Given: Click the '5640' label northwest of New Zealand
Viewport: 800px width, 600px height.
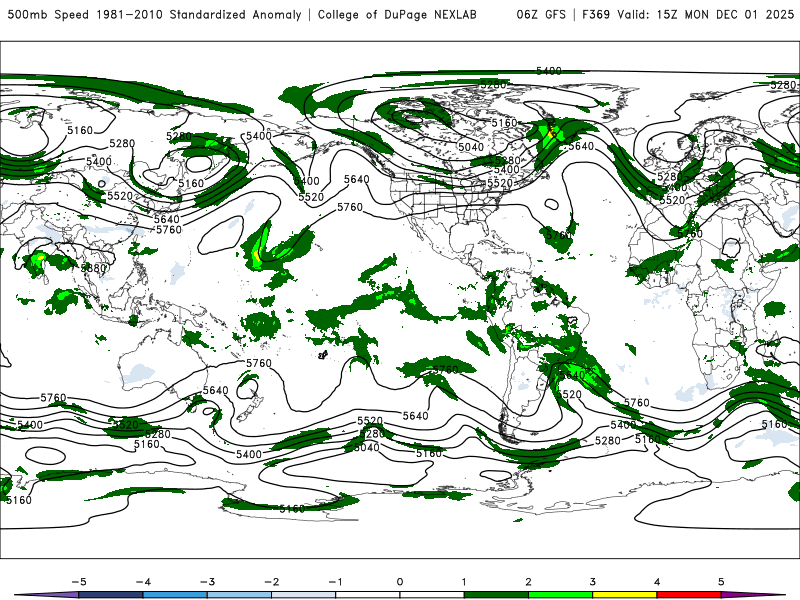Looking at the screenshot, I should tap(215, 390).
